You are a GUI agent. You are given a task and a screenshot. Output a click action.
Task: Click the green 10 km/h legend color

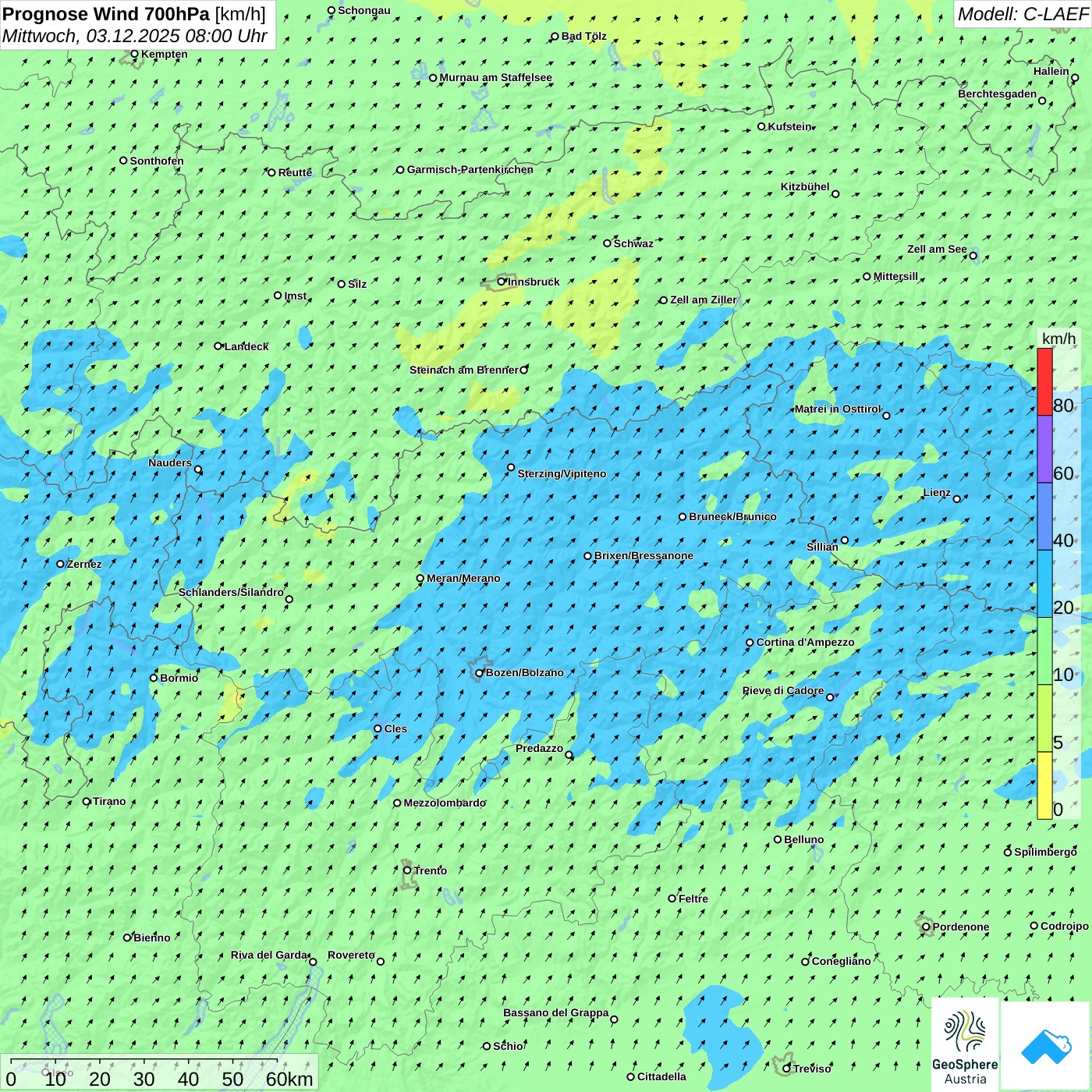click(x=1044, y=651)
